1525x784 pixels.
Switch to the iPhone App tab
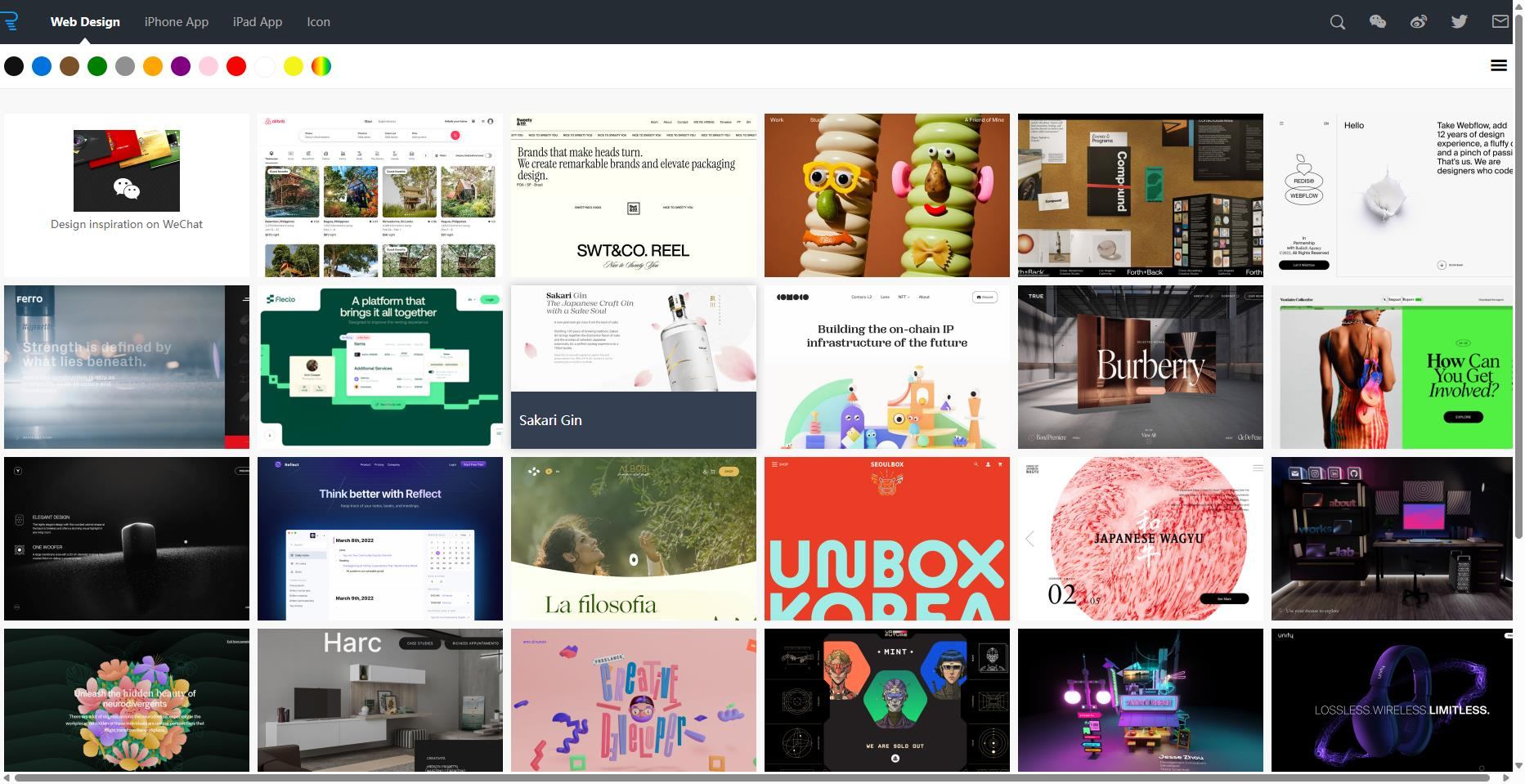point(177,22)
